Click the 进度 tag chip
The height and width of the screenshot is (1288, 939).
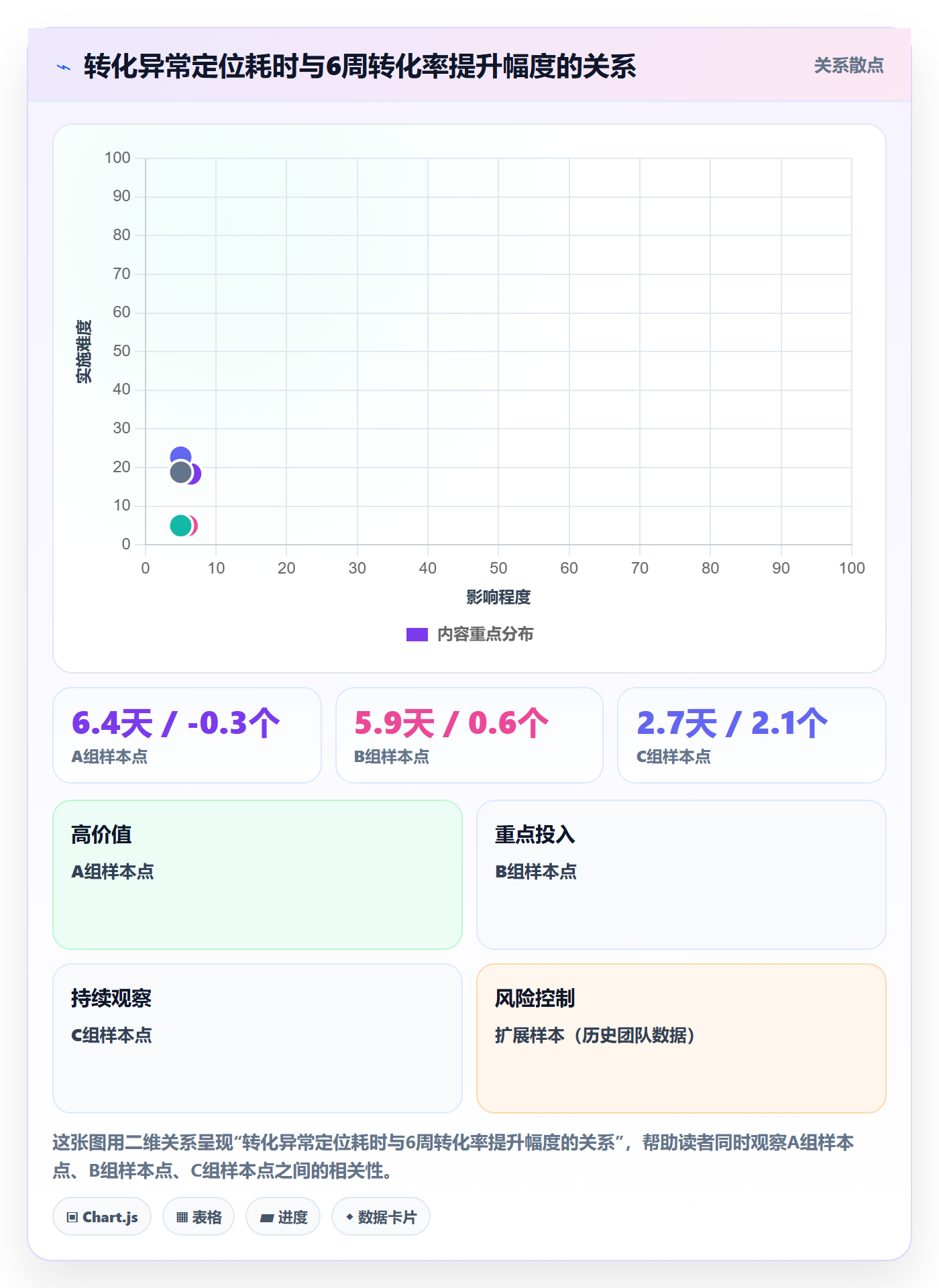(x=283, y=1217)
